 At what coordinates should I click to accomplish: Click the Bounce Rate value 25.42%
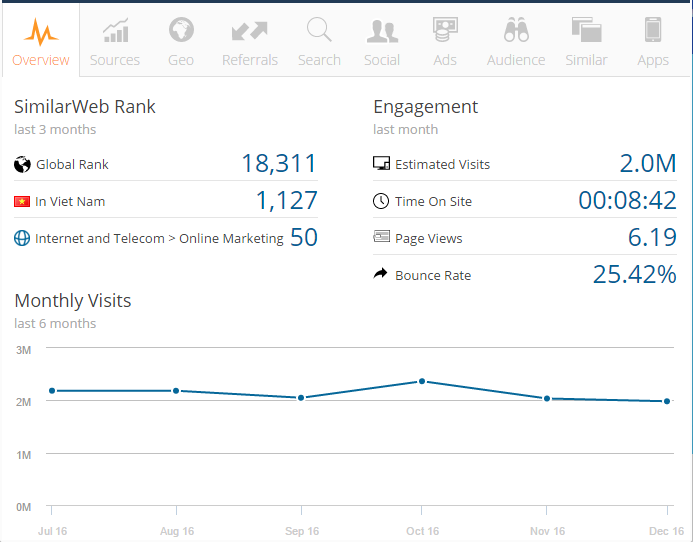[x=635, y=275]
